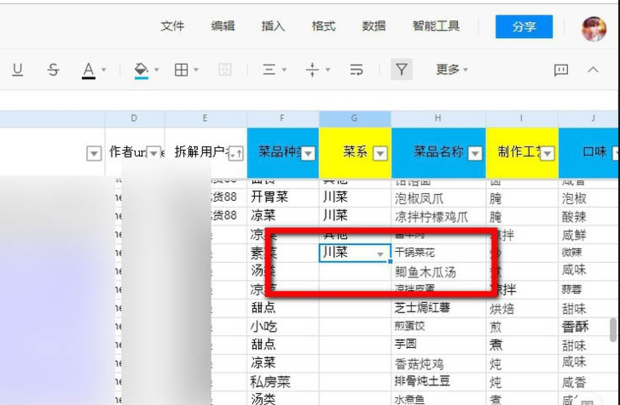The image size is (620, 405).
Task: Select the 泡椒凤爪 cell
Action: coord(439,198)
